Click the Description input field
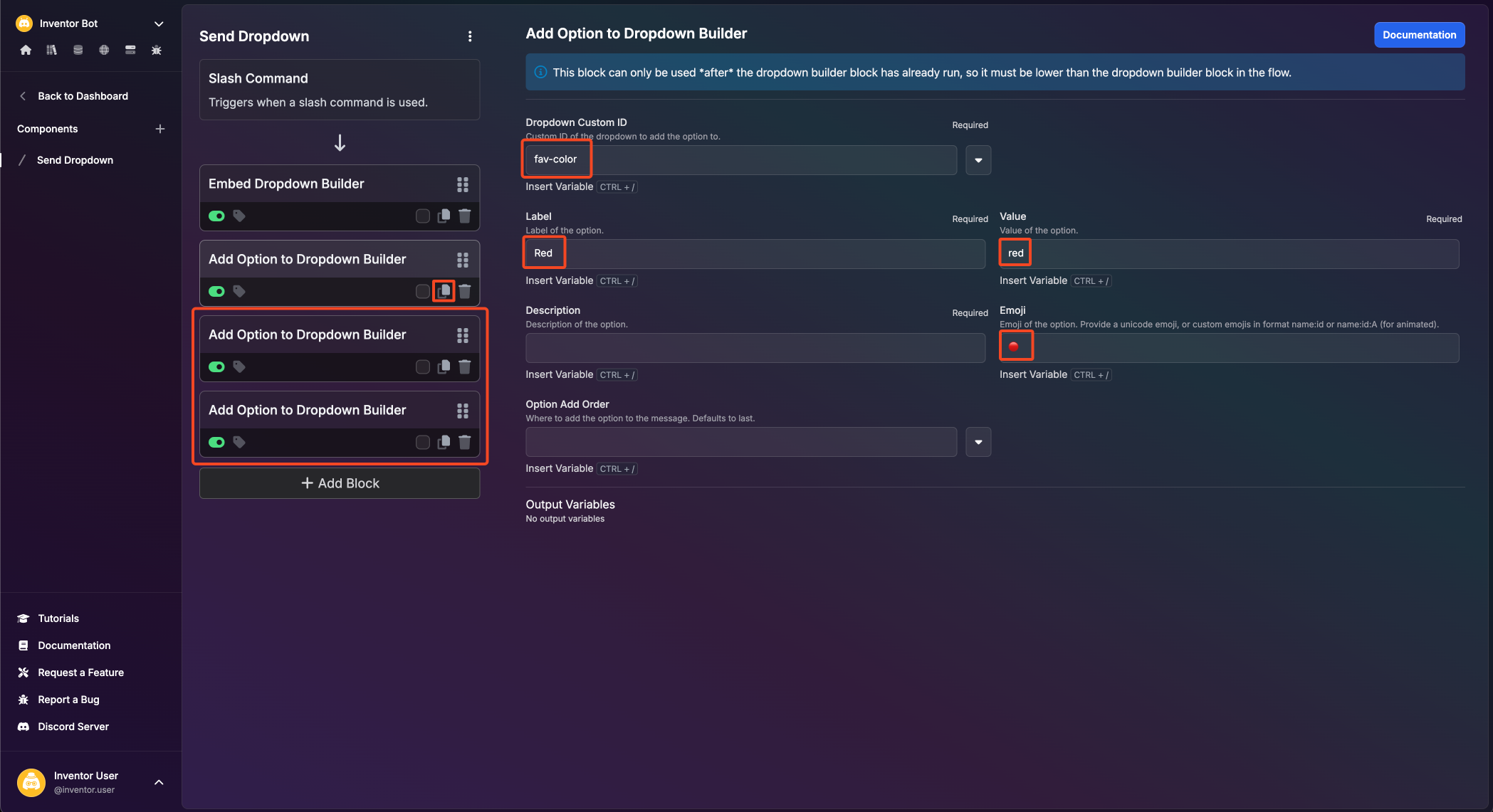 pyautogui.click(x=755, y=348)
